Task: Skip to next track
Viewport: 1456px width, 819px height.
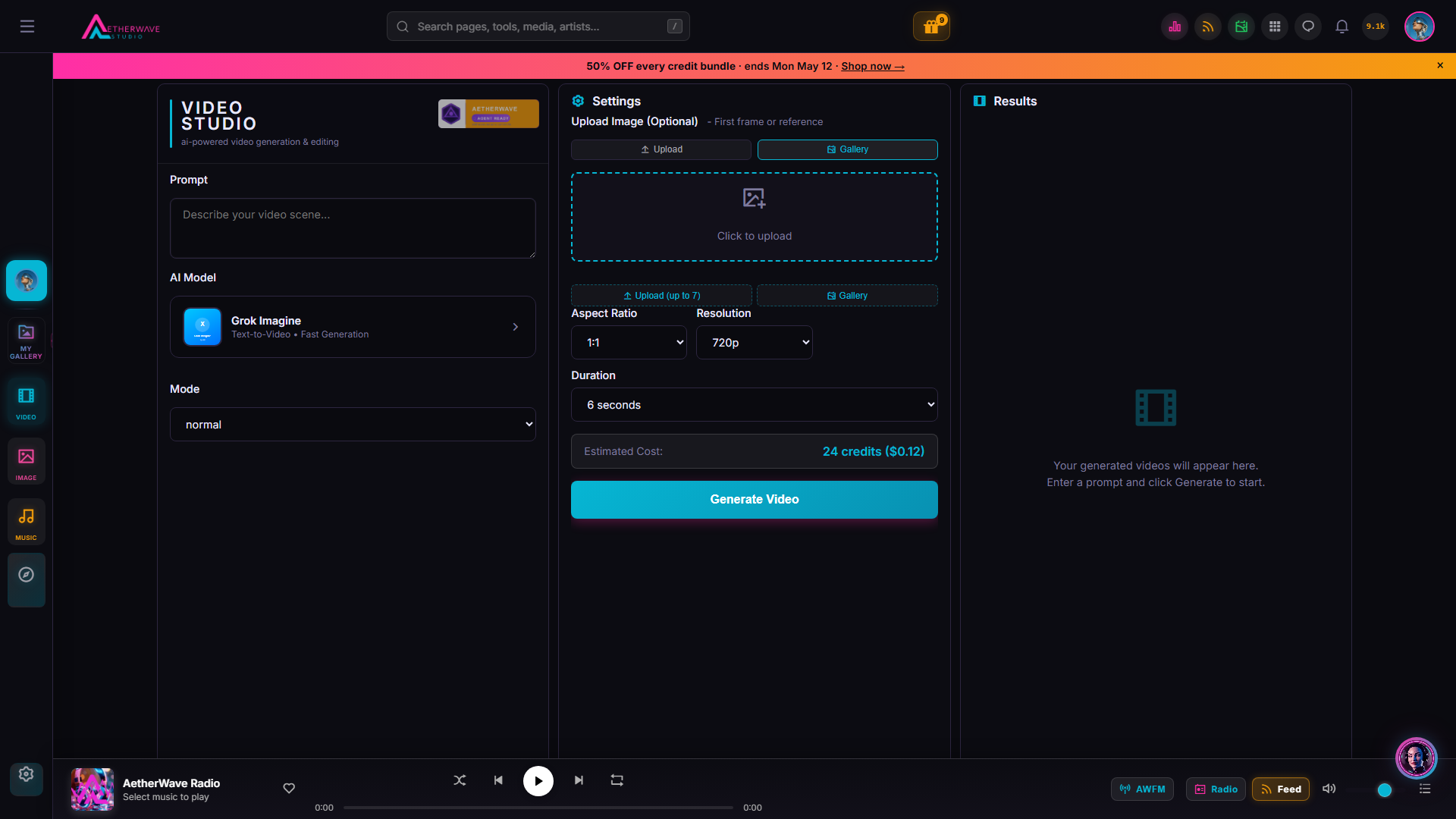Action: pos(579,780)
